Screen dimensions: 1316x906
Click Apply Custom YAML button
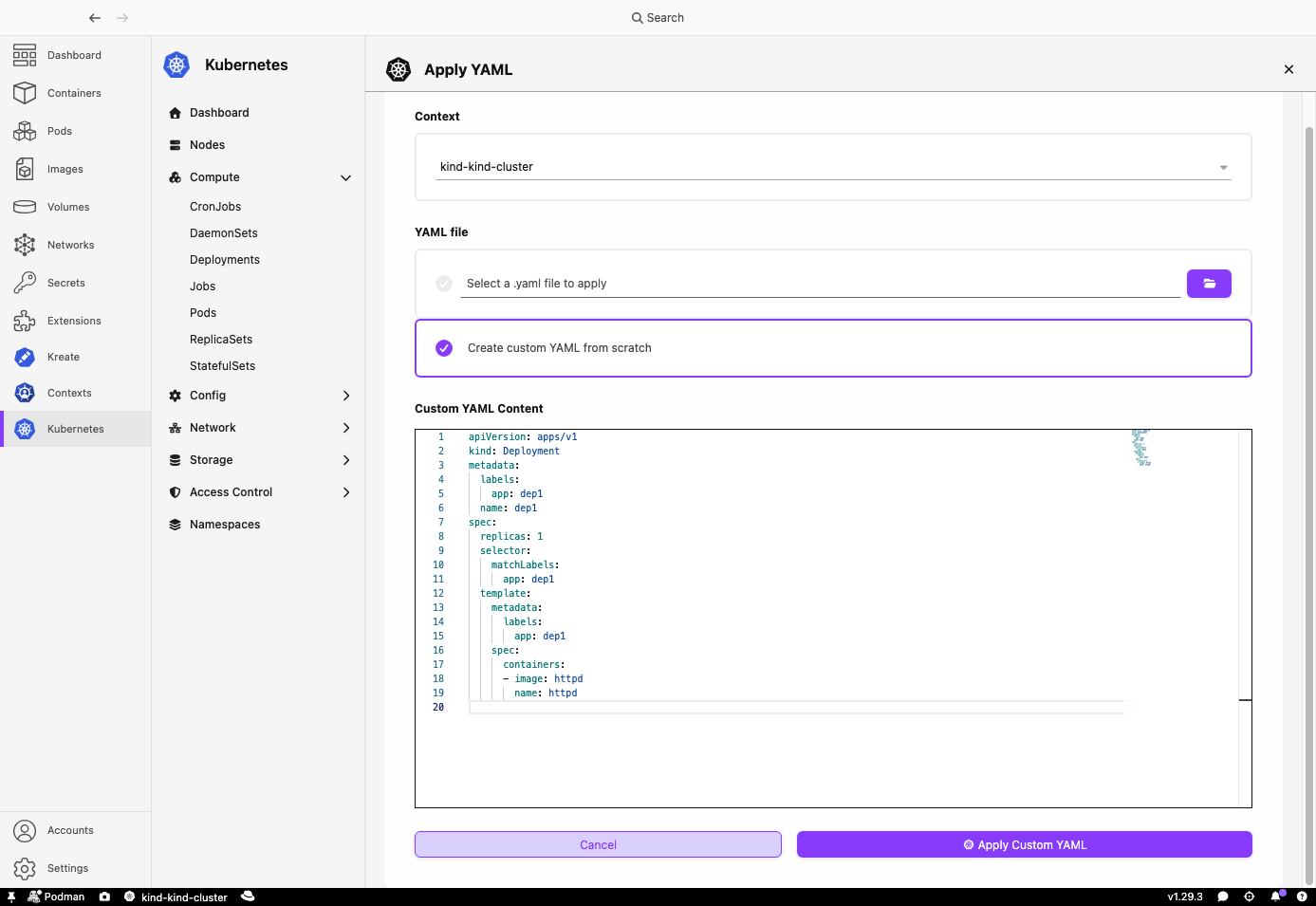click(x=1025, y=844)
